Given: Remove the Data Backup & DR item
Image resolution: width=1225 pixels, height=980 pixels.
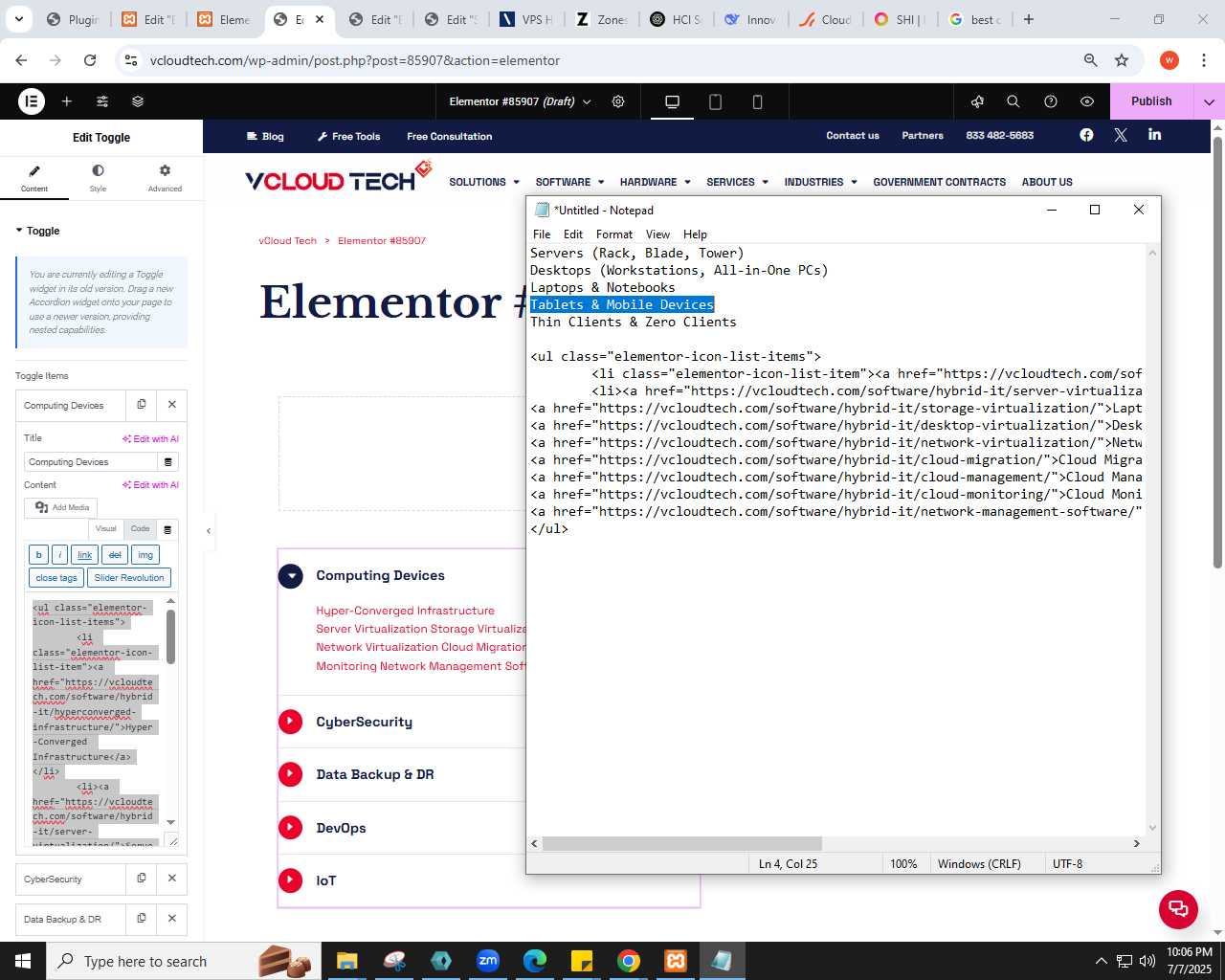Looking at the screenshot, I should (172, 919).
